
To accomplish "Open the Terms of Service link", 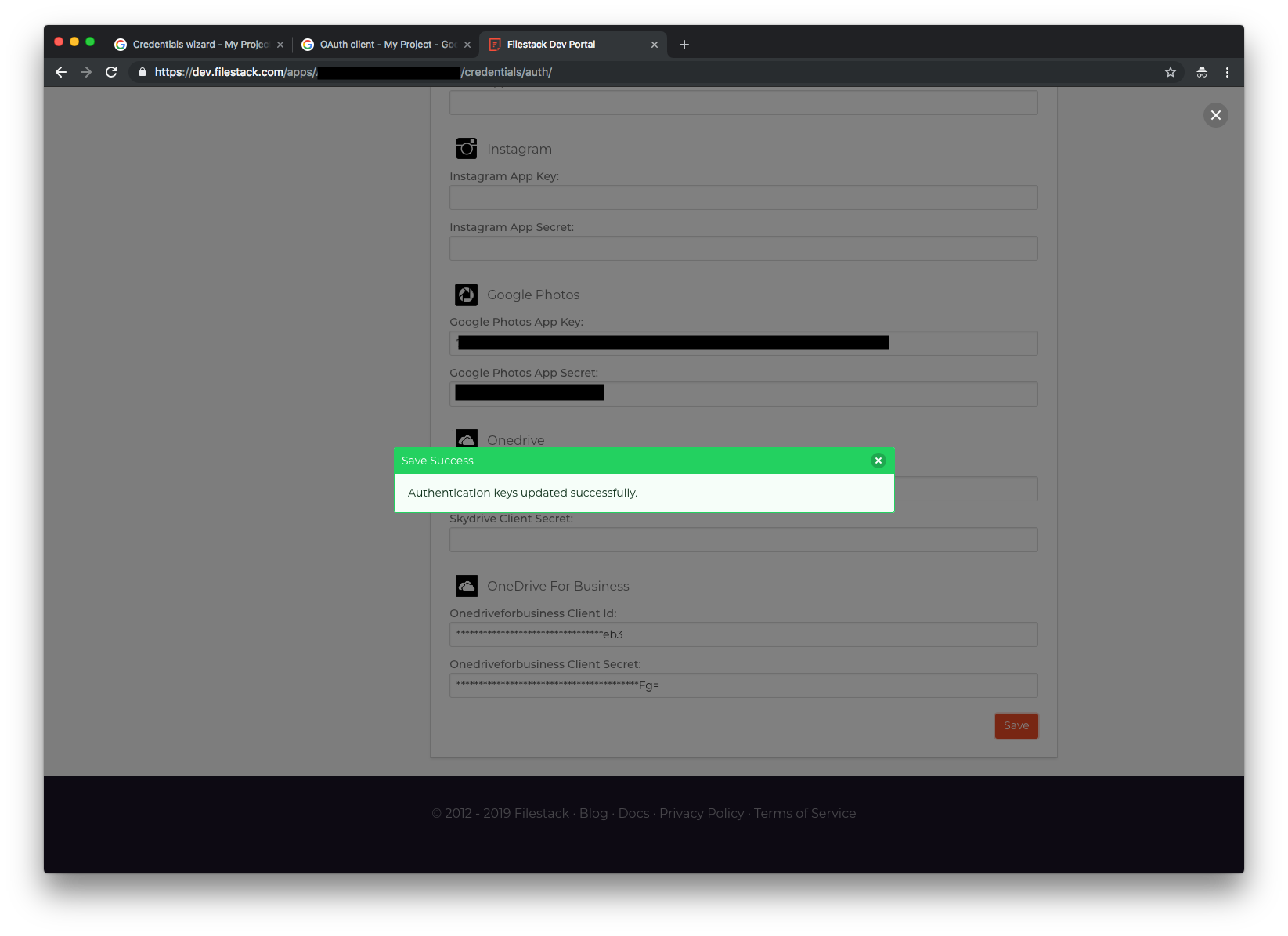I will tap(805, 813).
